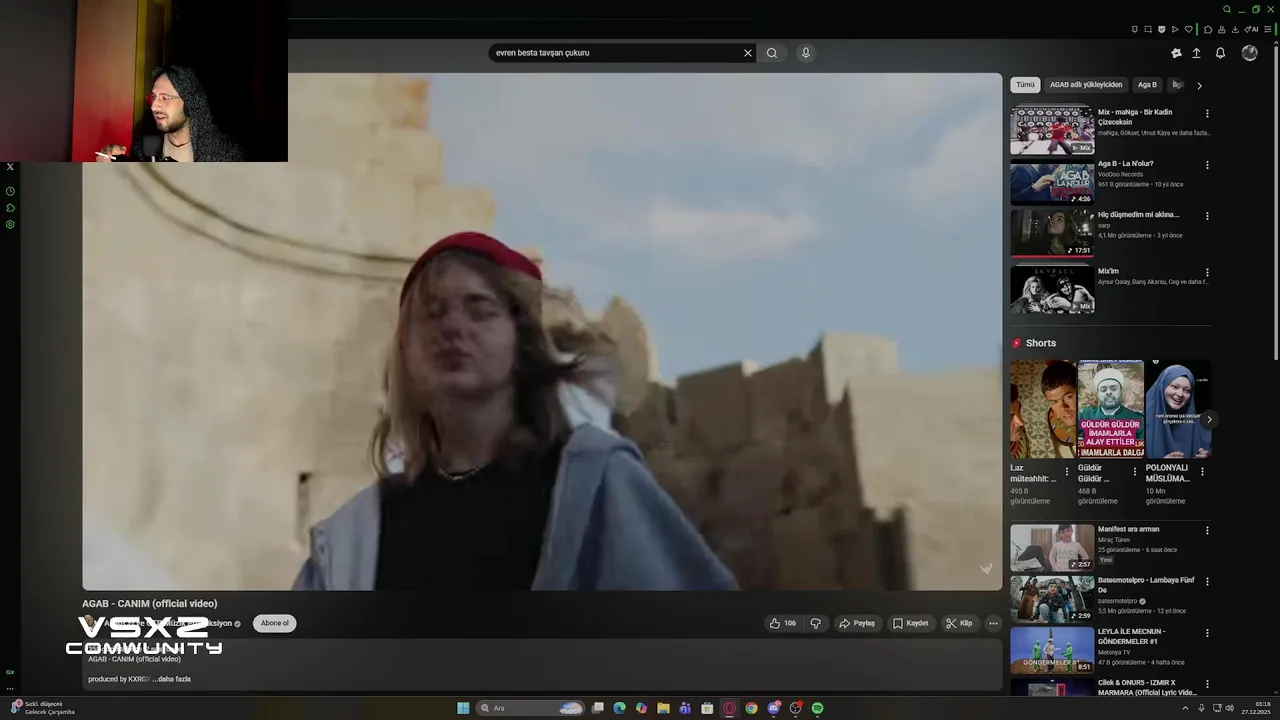1280x720 pixels.
Task: Open Manifest ara arman video
Action: 1052,548
